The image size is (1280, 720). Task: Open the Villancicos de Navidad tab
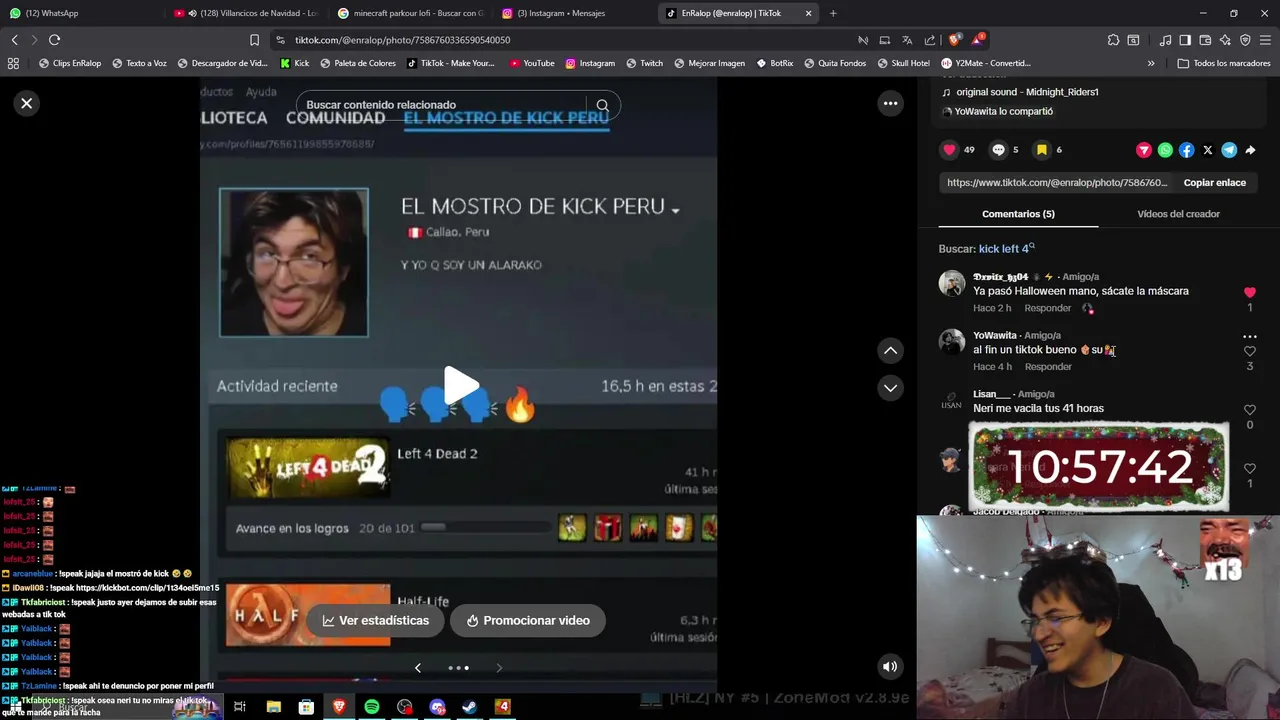pyautogui.click(x=245, y=13)
